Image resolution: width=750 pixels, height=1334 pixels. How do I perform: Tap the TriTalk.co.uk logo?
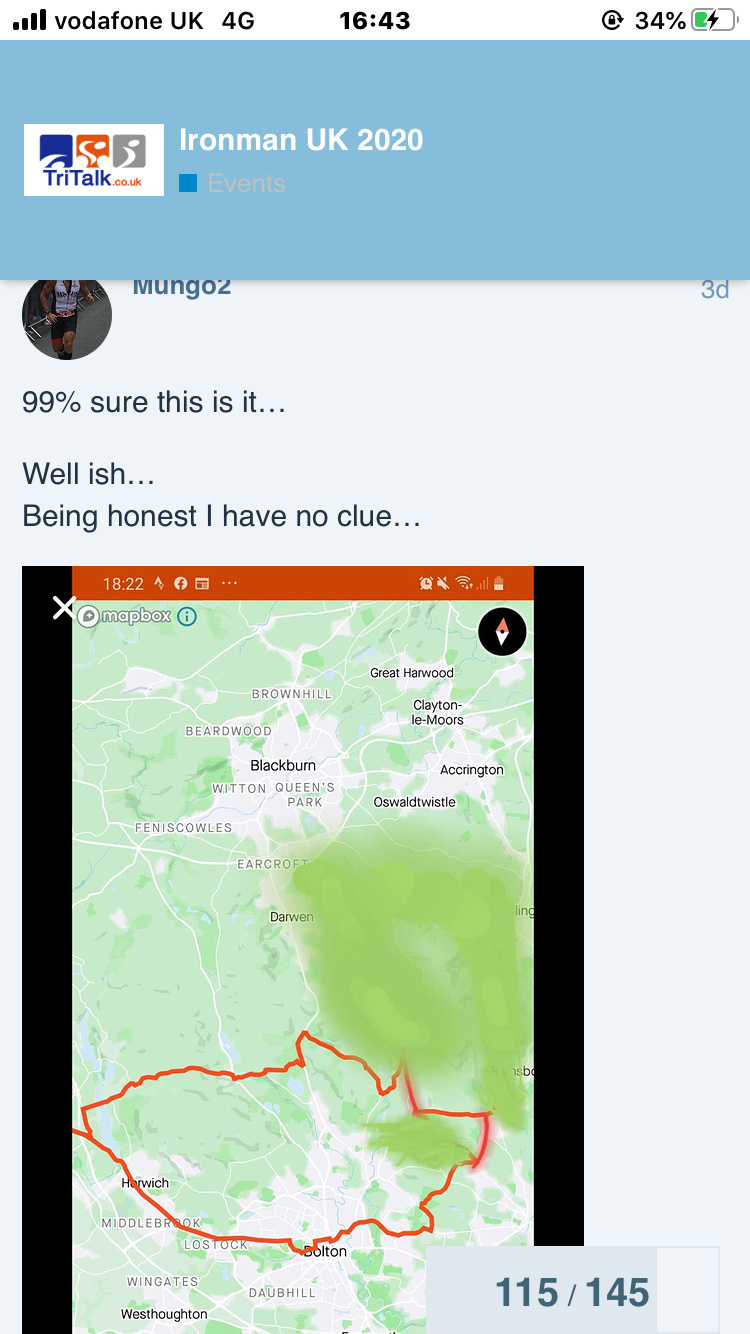pos(94,160)
